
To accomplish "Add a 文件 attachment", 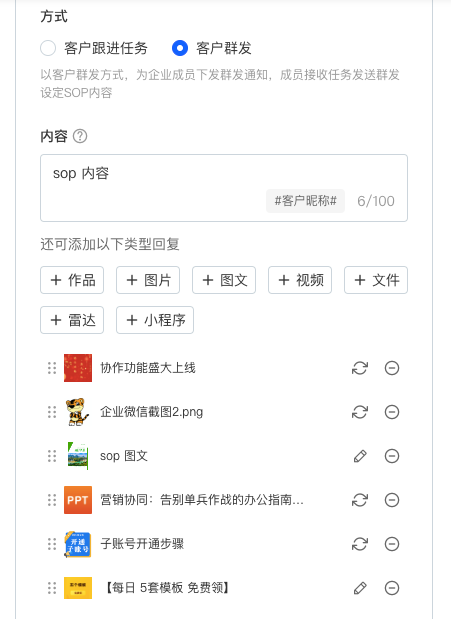I will coord(376,280).
